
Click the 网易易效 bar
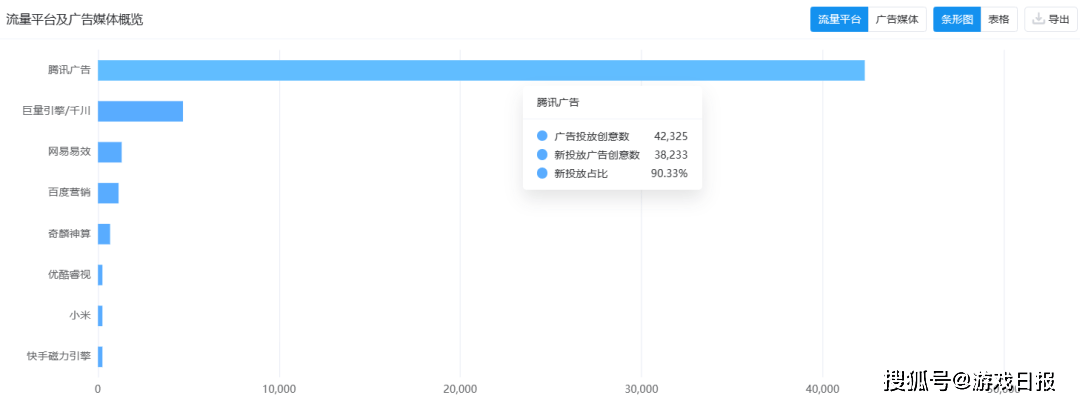pyautogui.click(x=110, y=152)
